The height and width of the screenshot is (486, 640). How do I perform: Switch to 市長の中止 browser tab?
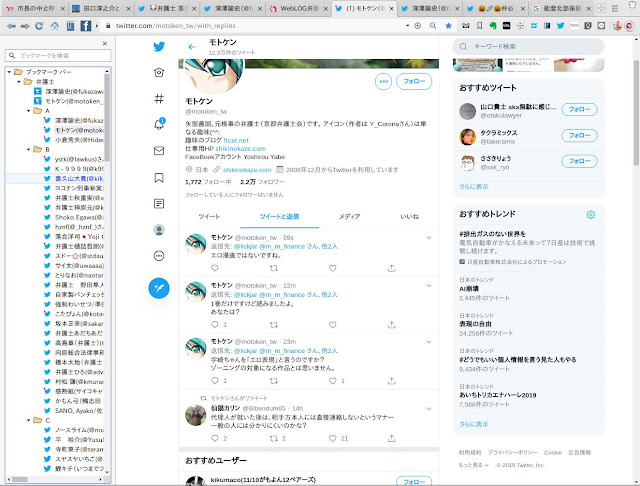click(36, 8)
